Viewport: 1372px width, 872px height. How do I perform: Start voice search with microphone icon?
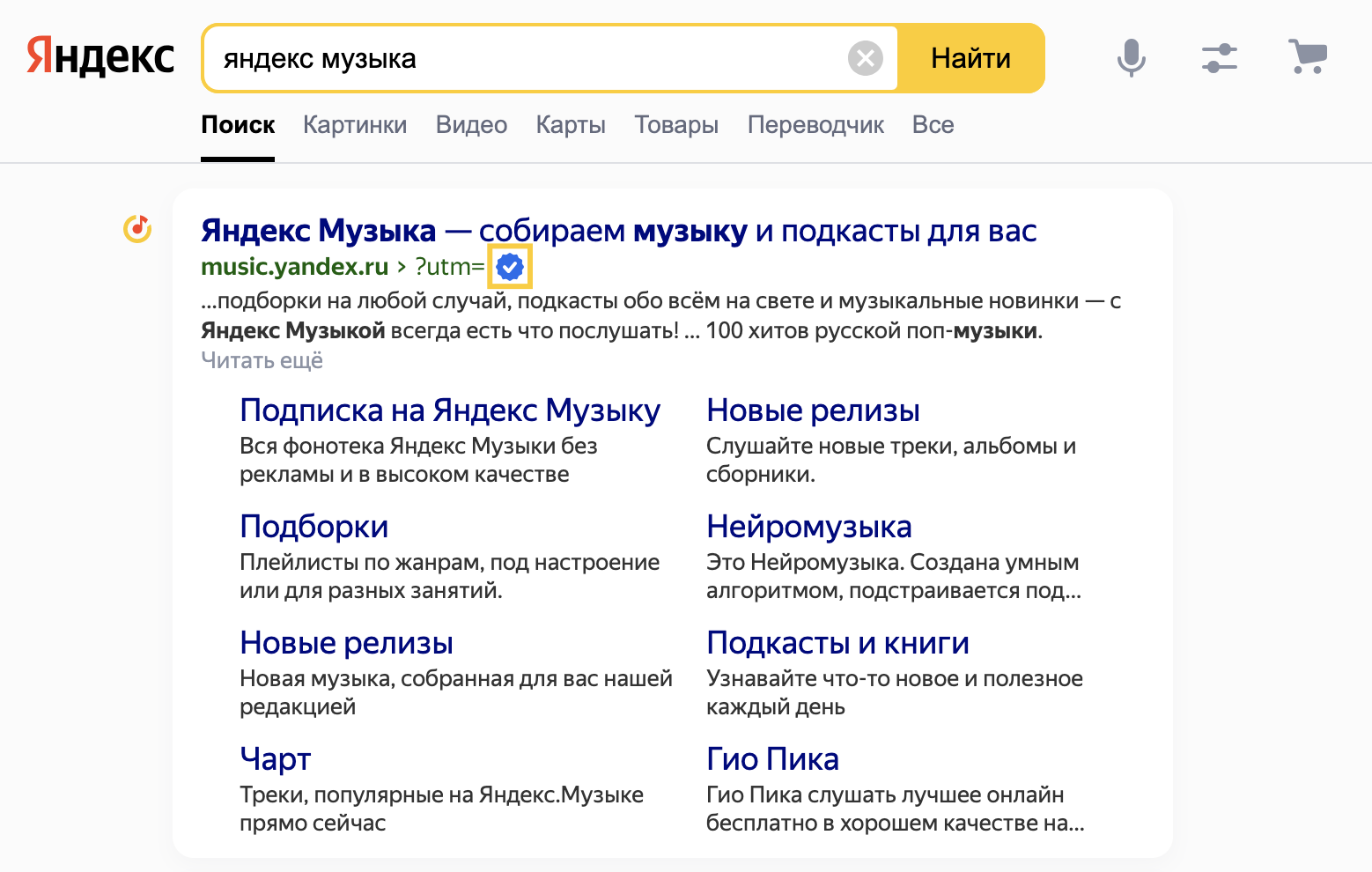click(1131, 58)
